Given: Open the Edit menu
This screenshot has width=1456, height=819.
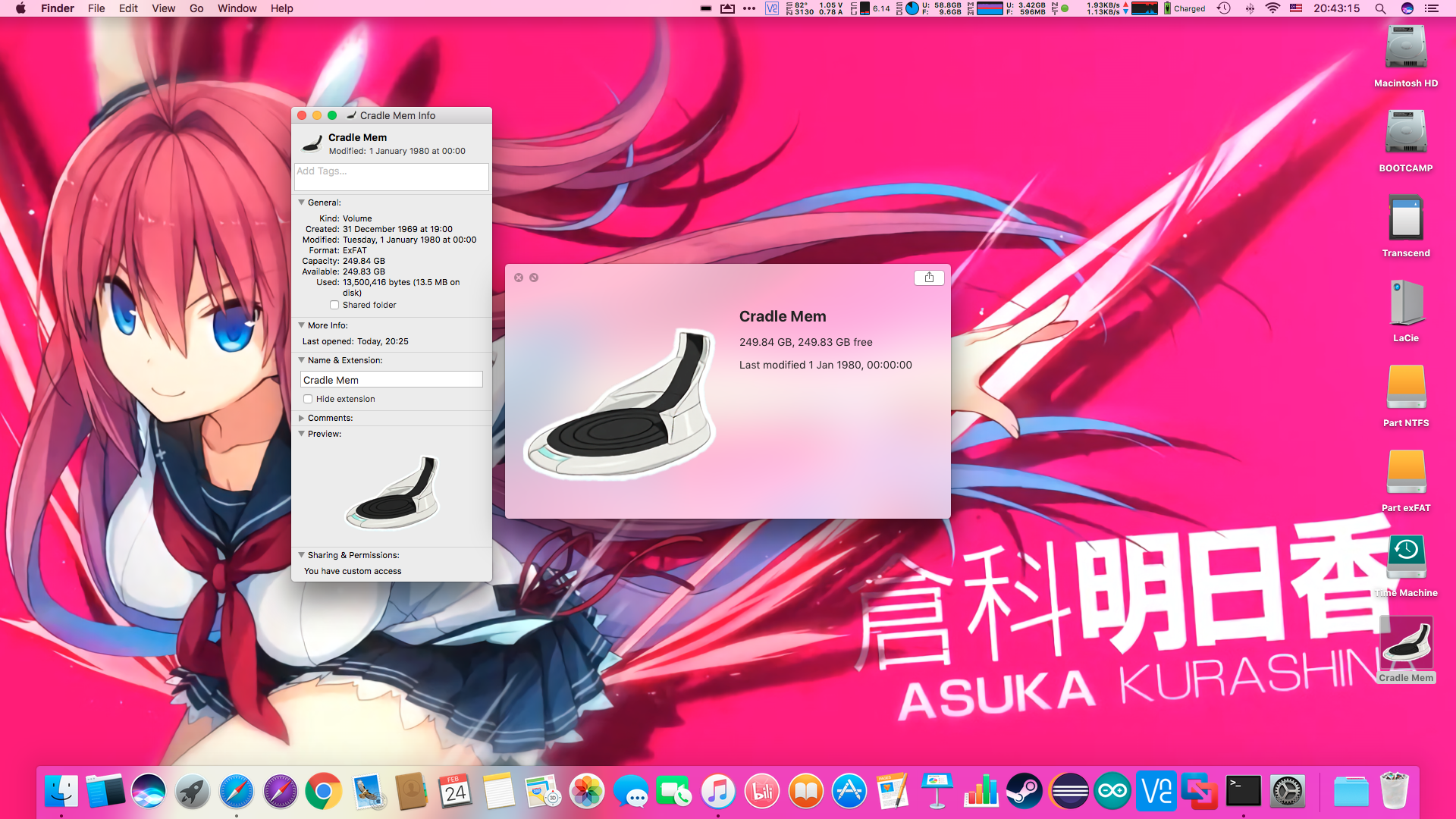Looking at the screenshot, I should 128,8.
